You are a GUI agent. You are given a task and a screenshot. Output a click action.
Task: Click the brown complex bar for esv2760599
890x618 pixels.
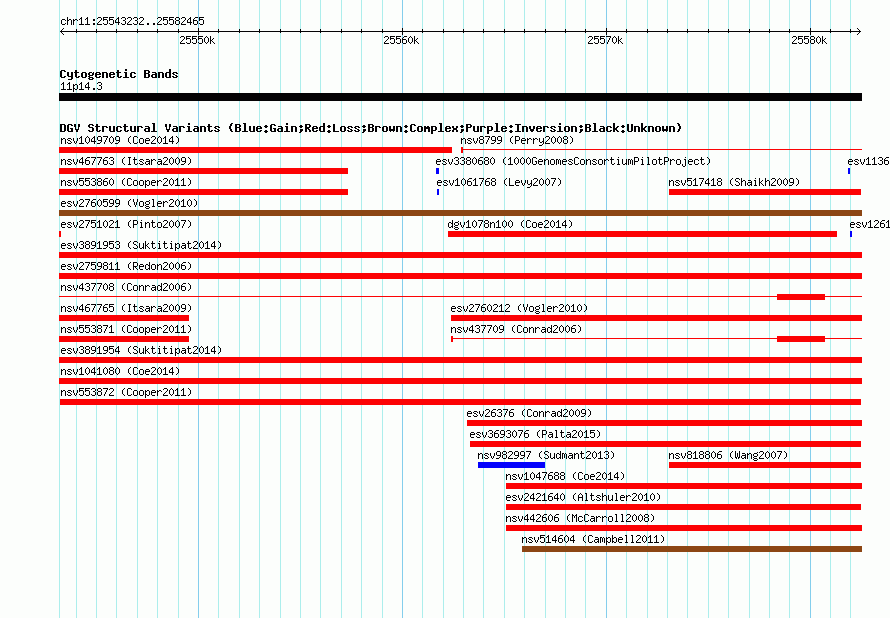[460, 213]
